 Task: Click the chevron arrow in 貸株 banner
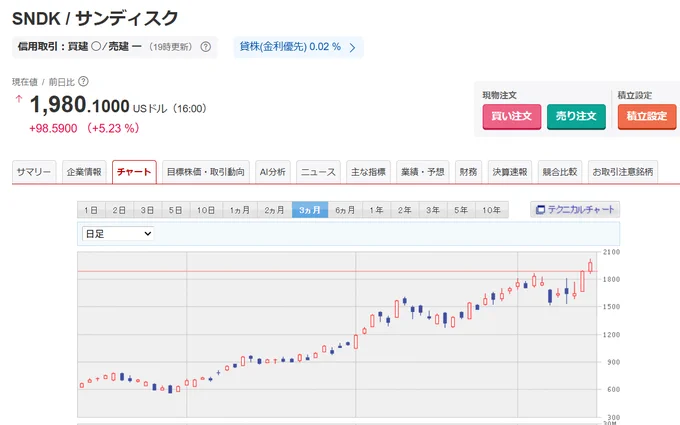pos(352,47)
